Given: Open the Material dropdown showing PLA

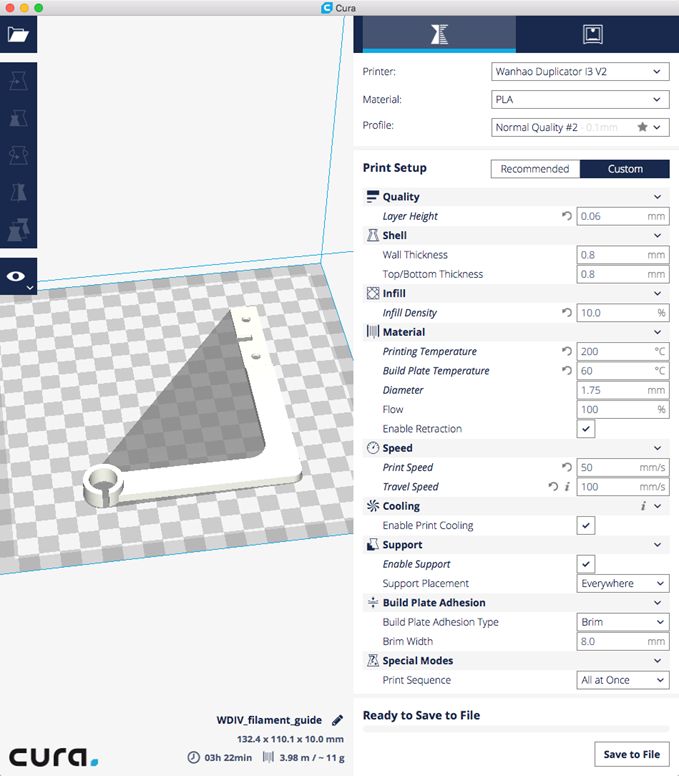Looking at the screenshot, I should tap(580, 99).
